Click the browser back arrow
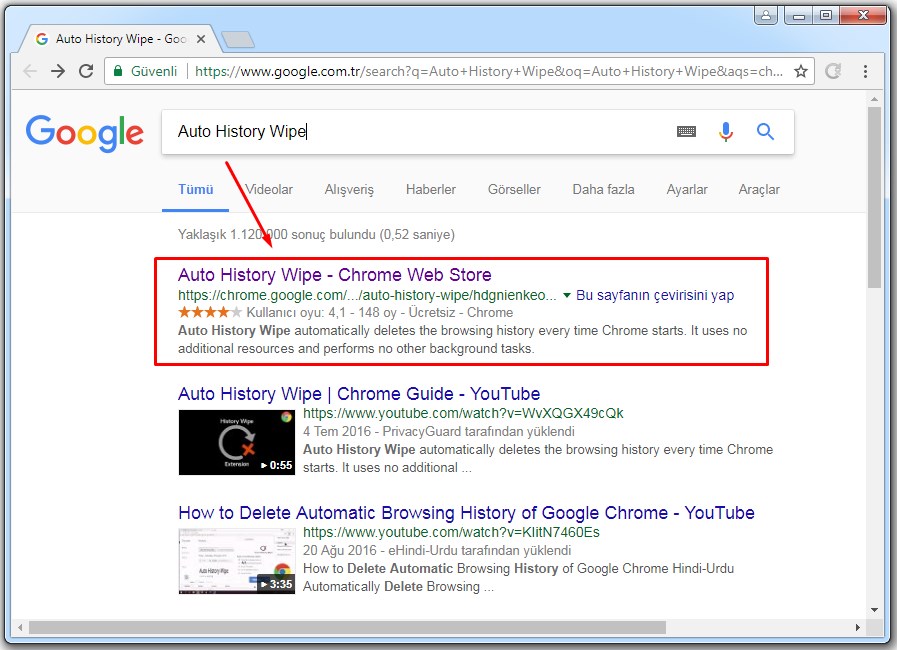Screen dimensions: 897x650 [30, 71]
